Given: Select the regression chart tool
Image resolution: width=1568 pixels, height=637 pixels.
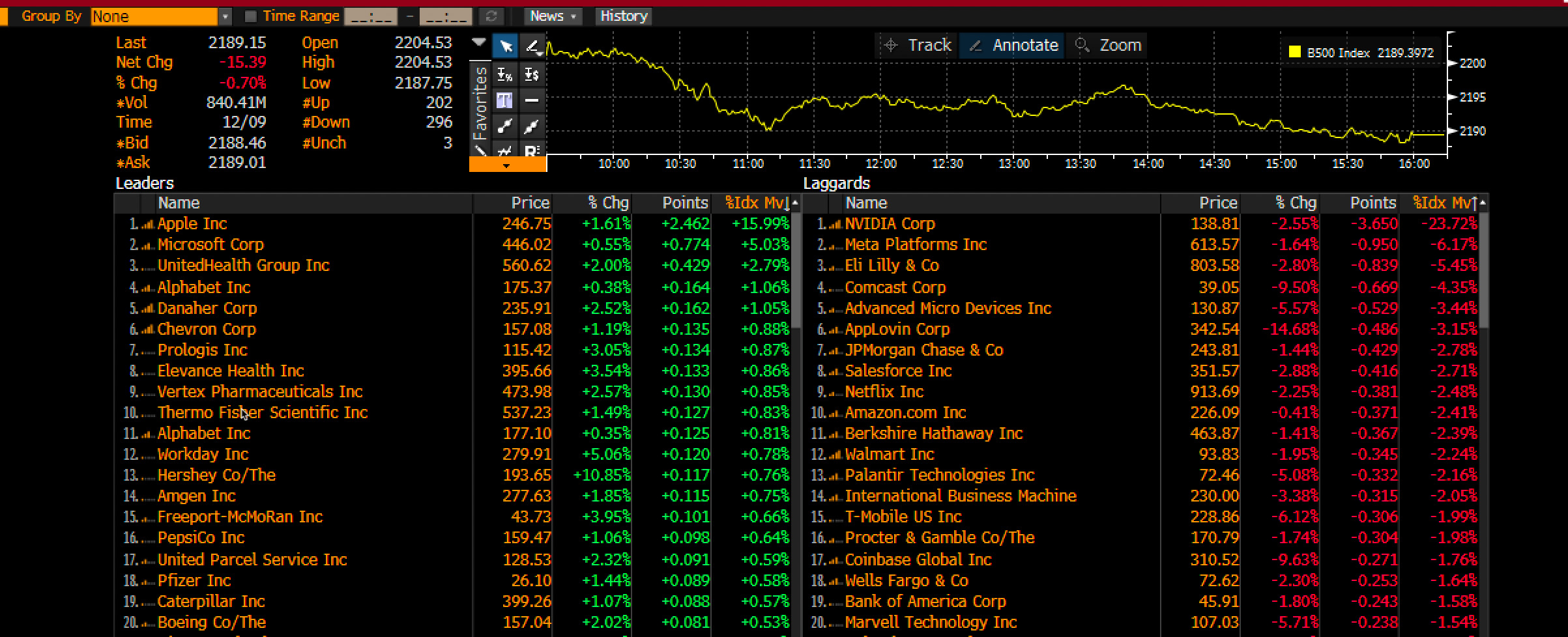Looking at the screenshot, I should pos(505,150).
